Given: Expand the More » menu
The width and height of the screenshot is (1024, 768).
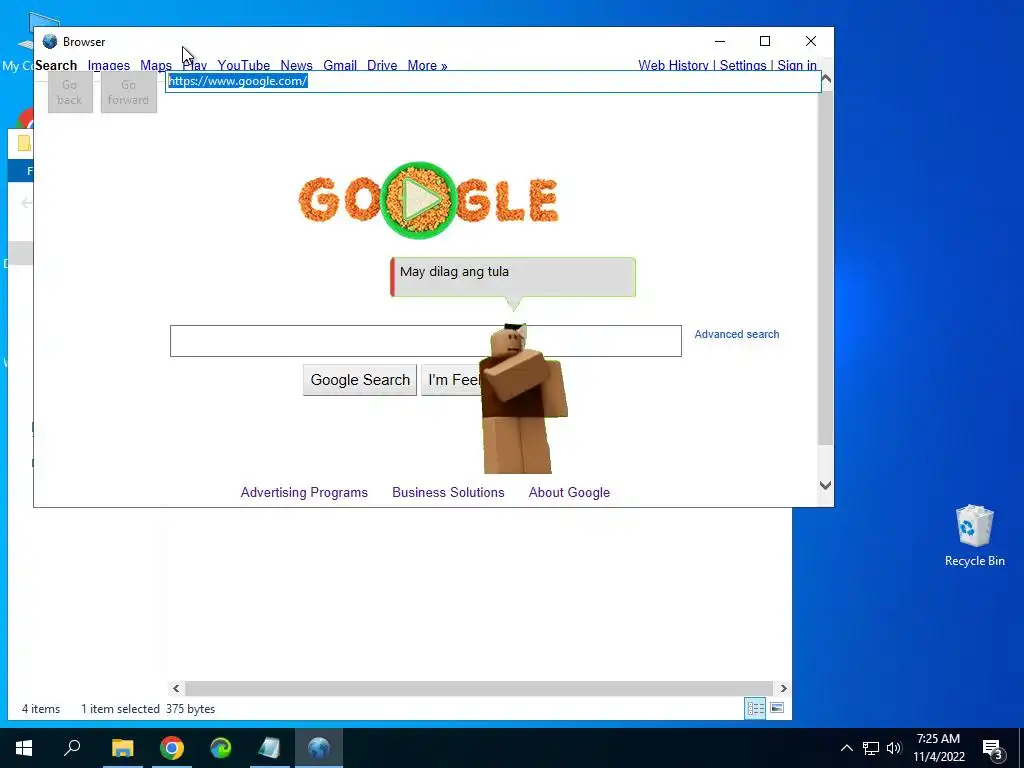Looking at the screenshot, I should click(427, 65).
